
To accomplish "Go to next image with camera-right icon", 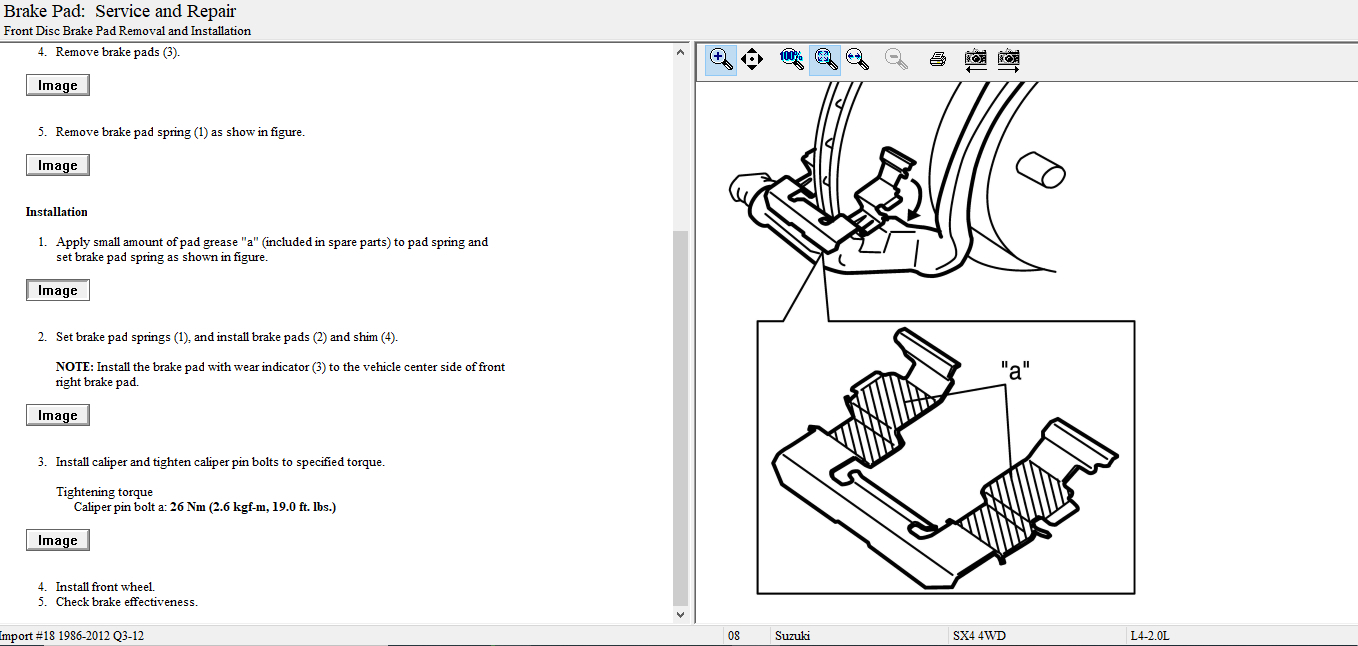I will coord(1009,59).
